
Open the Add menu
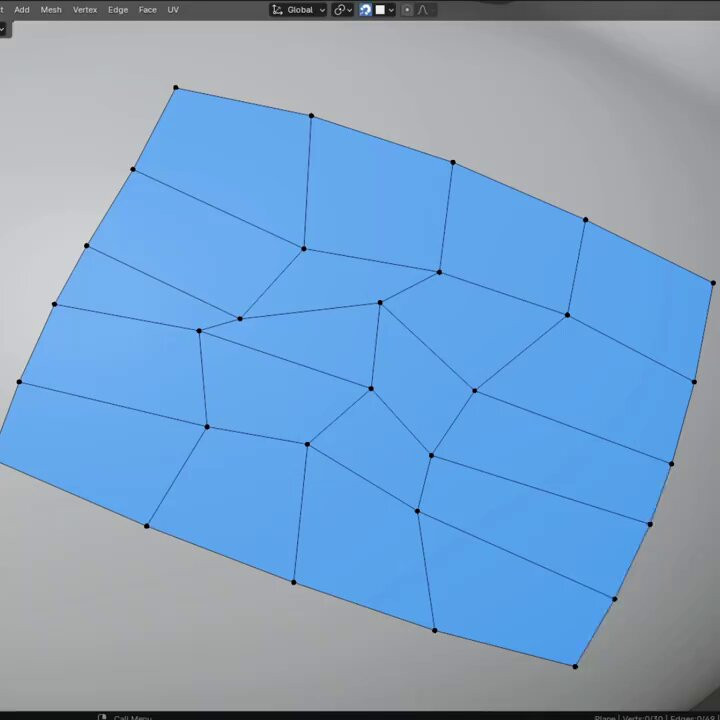22,10
